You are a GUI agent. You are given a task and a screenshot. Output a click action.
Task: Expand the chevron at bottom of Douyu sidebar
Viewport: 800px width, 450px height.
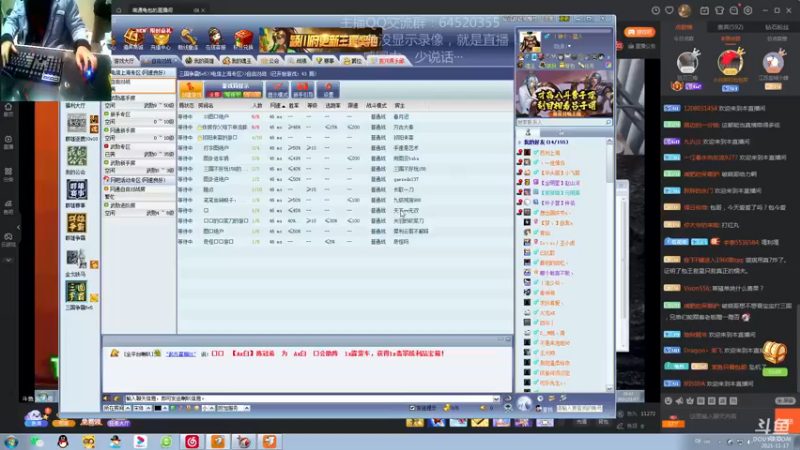click(8, 260)
